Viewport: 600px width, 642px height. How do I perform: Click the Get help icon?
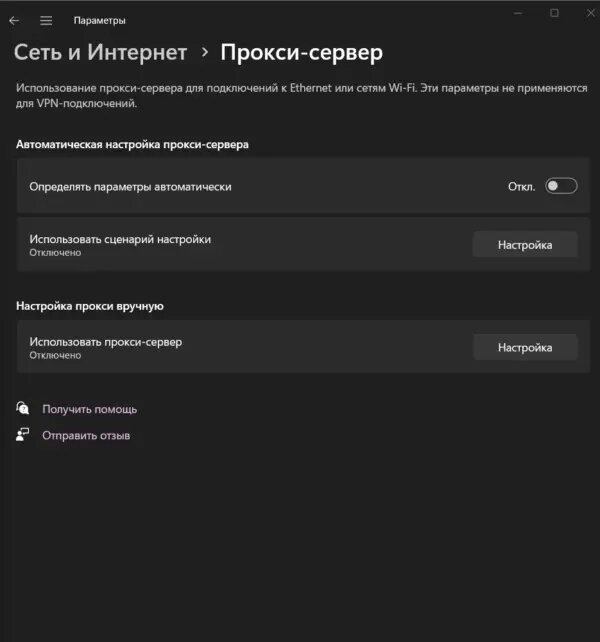click(23, 408)
